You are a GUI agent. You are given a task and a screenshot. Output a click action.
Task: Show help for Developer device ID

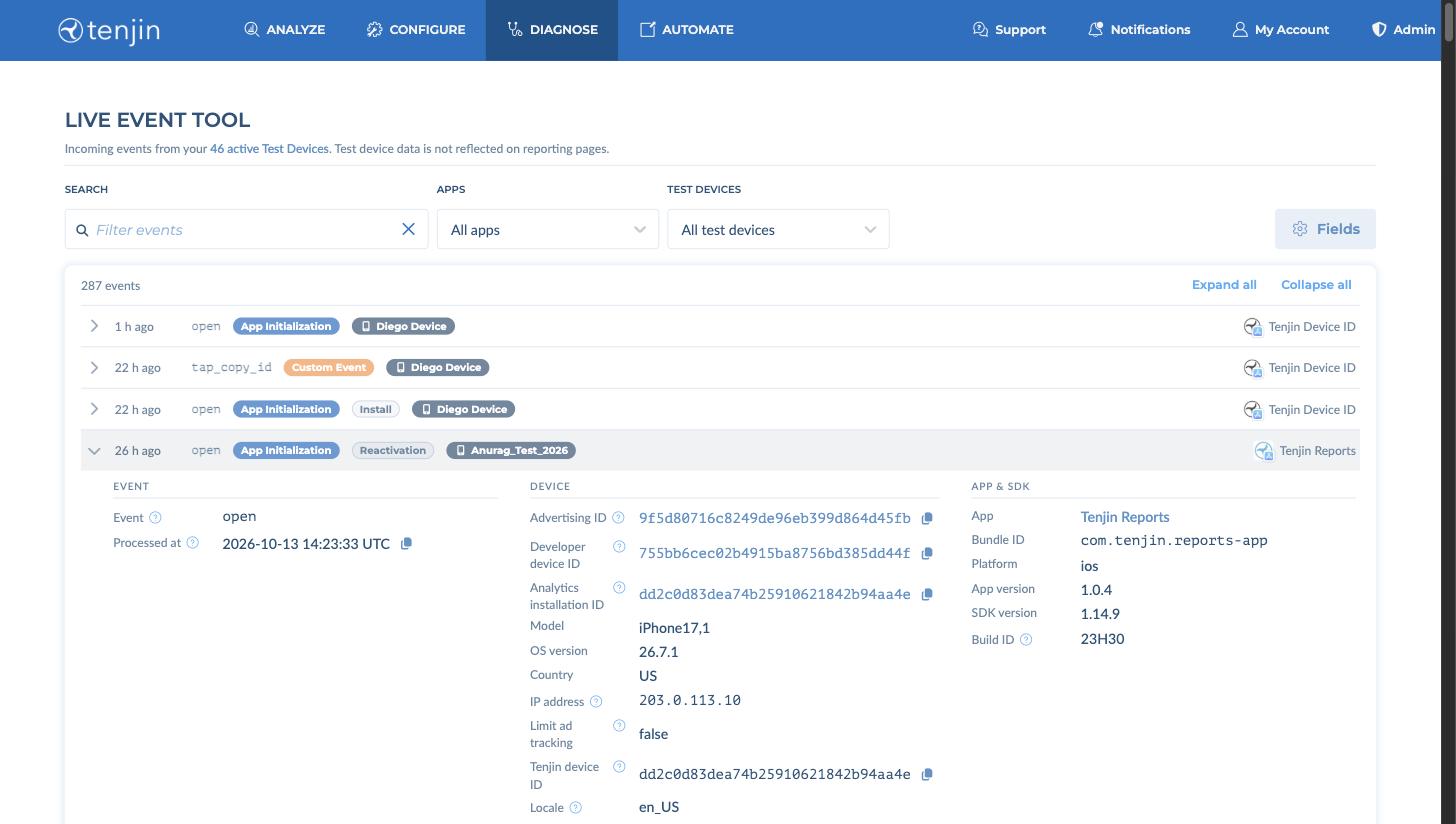click(619, 547)
